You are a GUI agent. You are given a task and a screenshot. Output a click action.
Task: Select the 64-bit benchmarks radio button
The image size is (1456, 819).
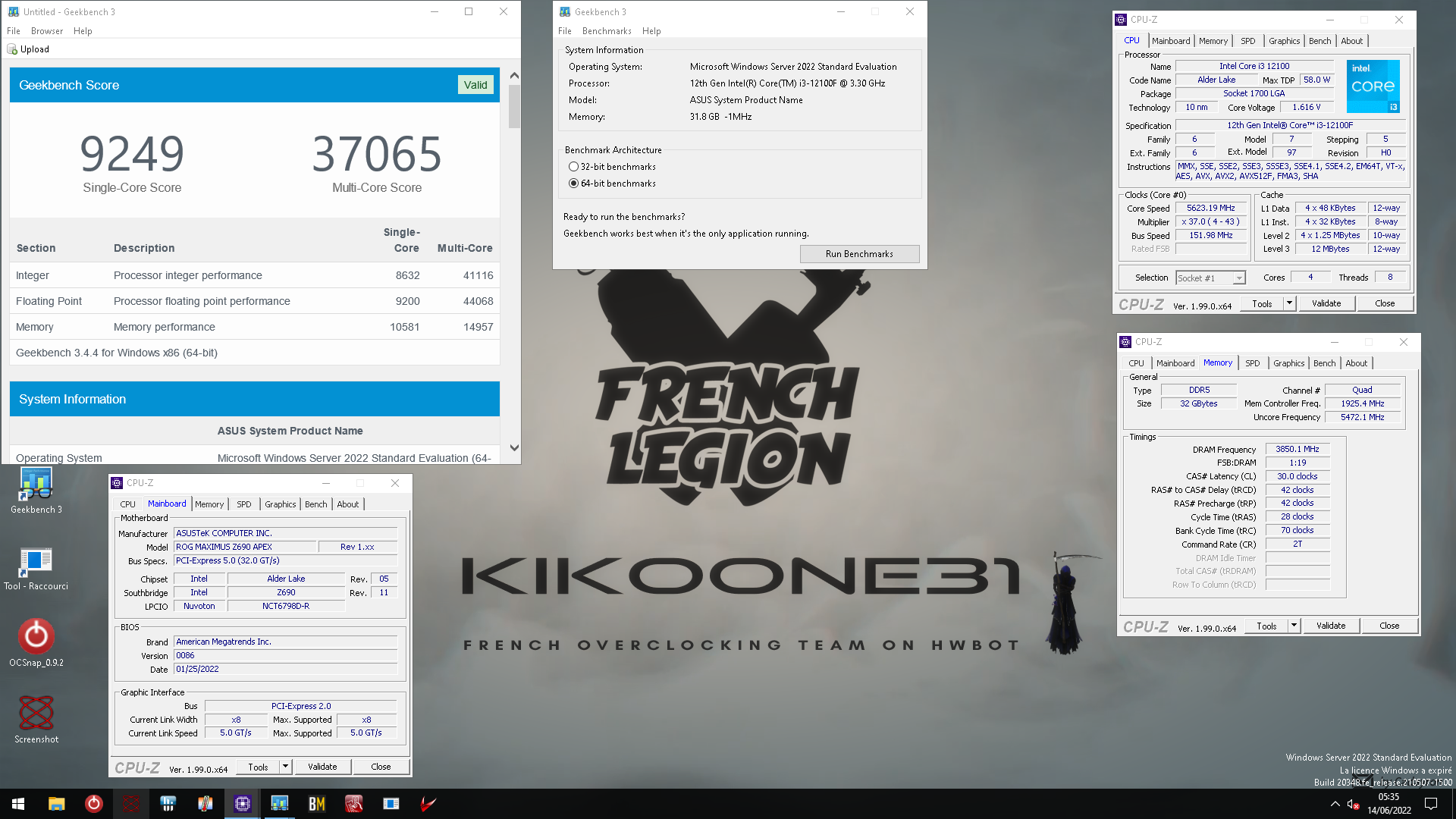(x=573, y=184)
